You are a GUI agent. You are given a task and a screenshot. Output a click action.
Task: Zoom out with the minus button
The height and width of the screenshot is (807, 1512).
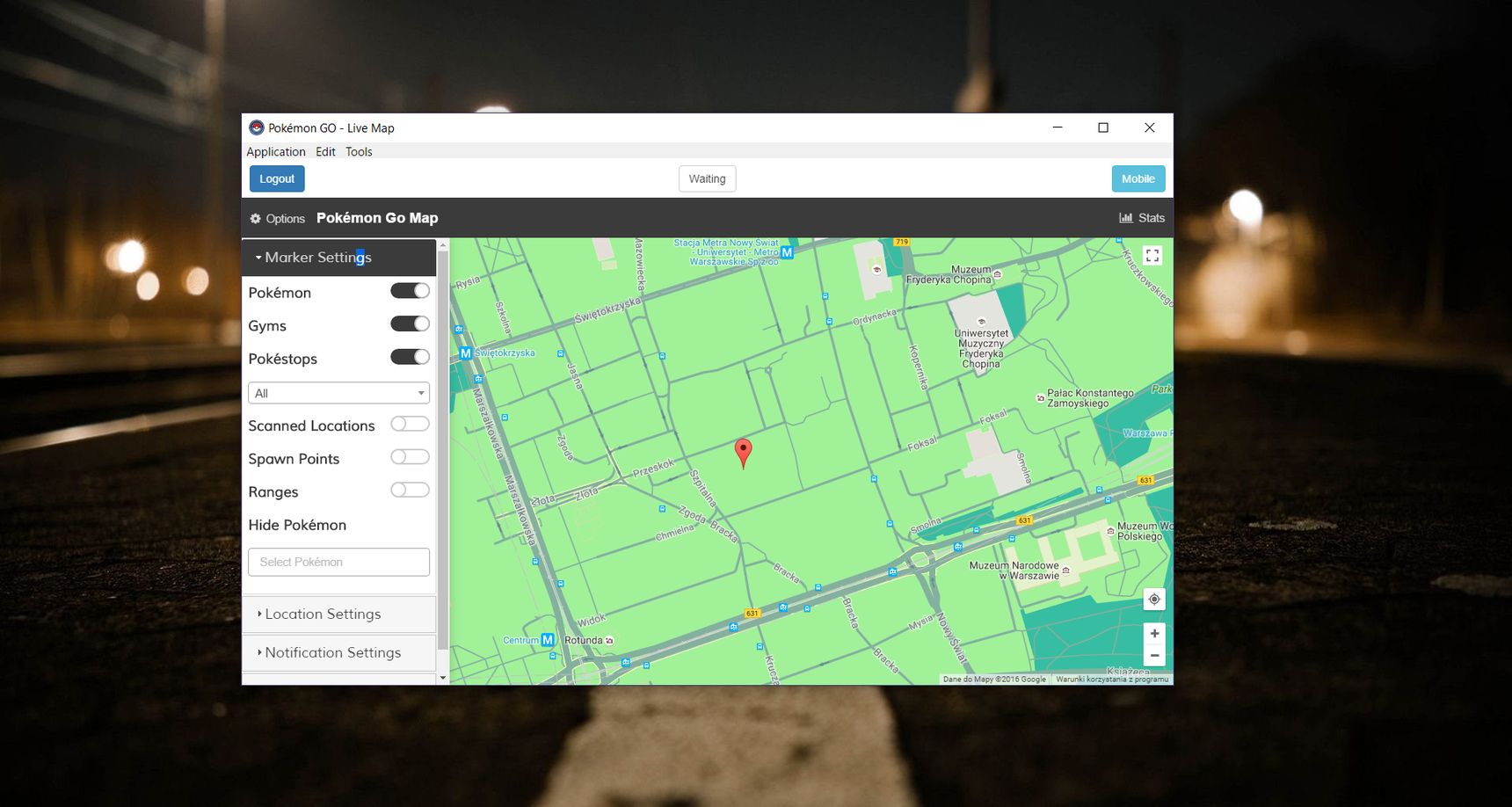coord(1154,656)
